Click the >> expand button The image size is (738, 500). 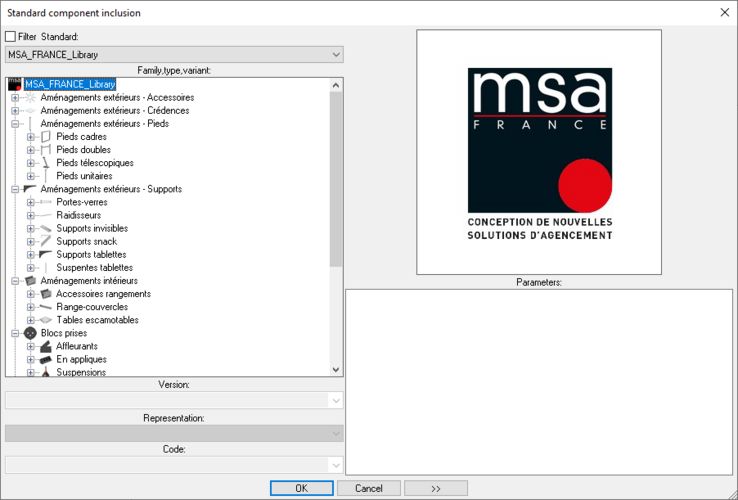[435, 488]
